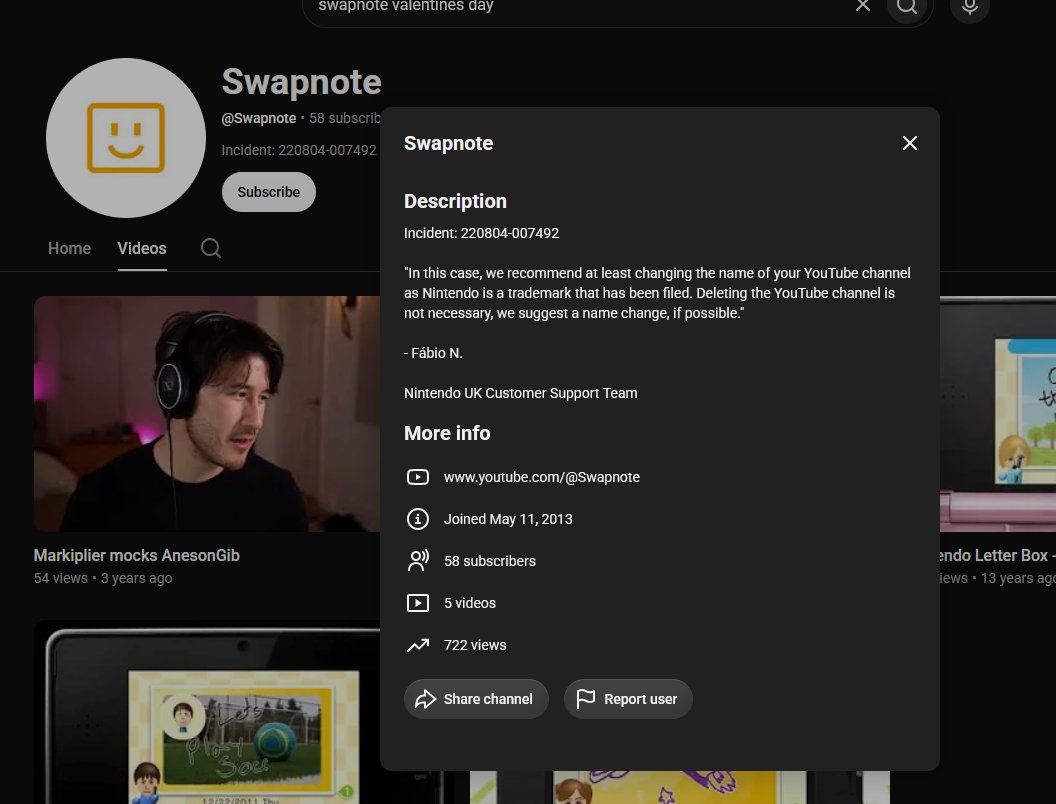Click Share channel button
This screenshot has height=804, width=1056.
click(x=476, y=699)
